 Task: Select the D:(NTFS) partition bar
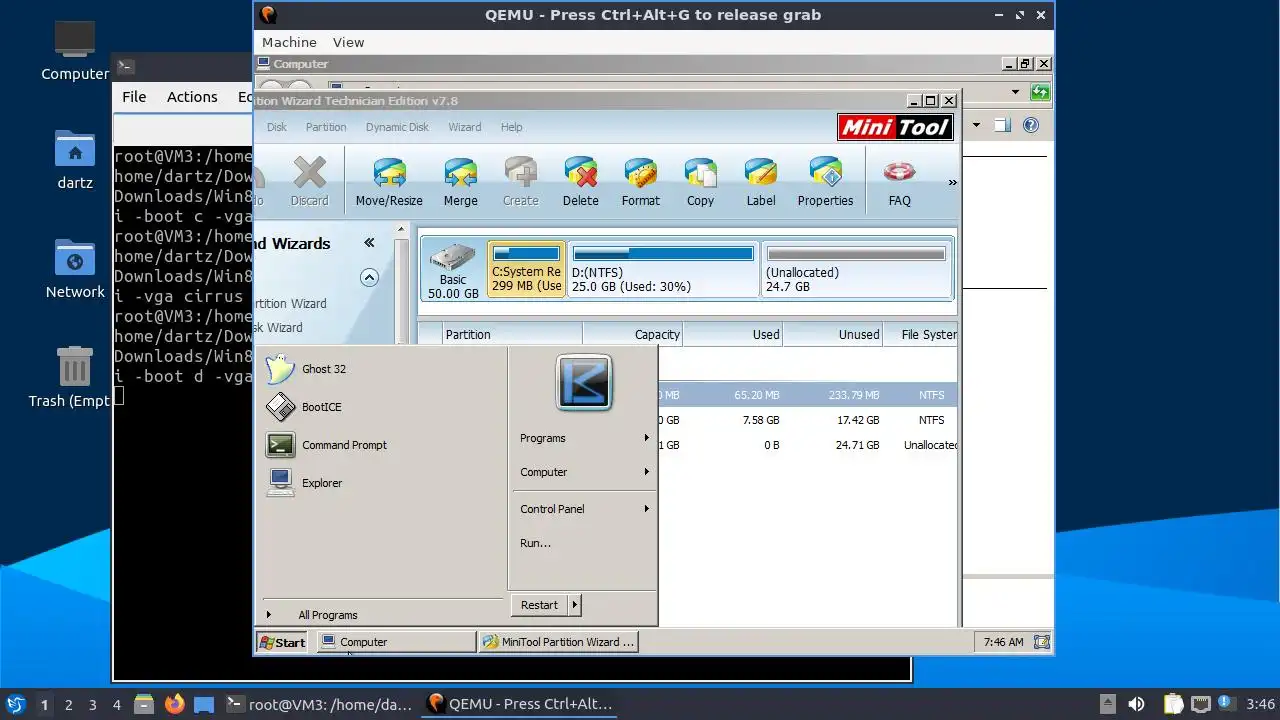662,270
